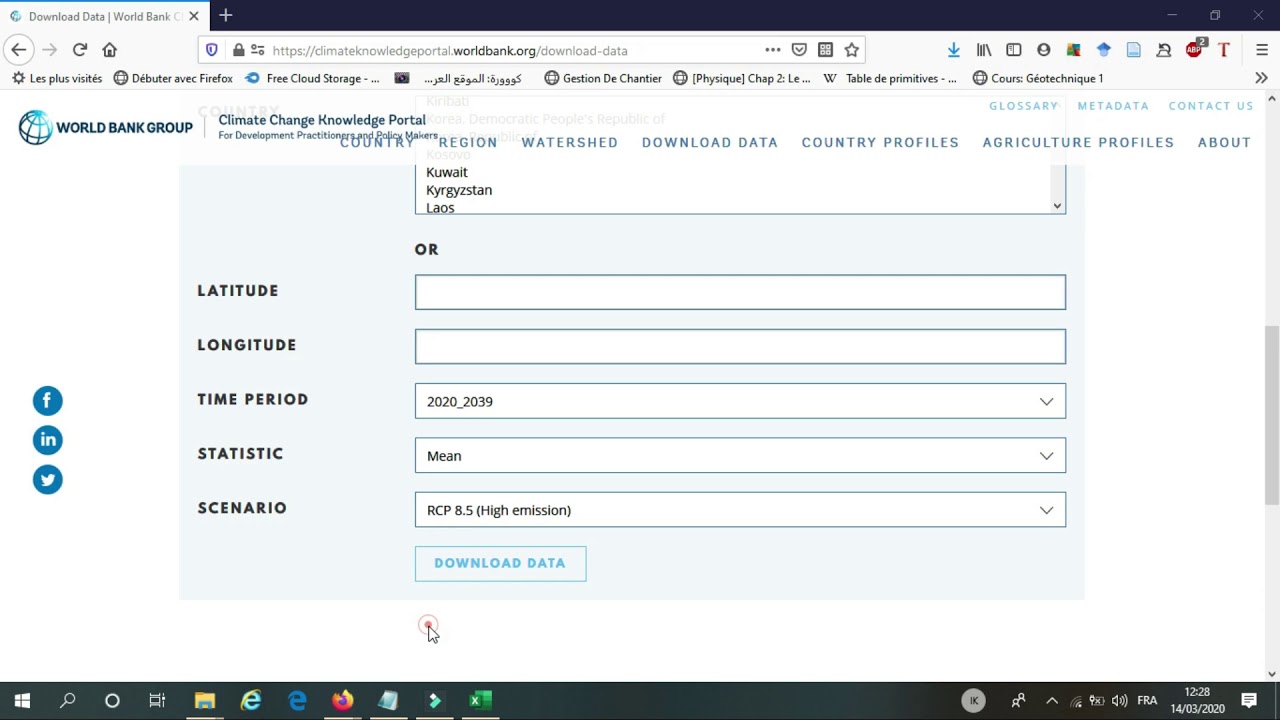Select Kyrgyzstan in country list

(459, 190)
